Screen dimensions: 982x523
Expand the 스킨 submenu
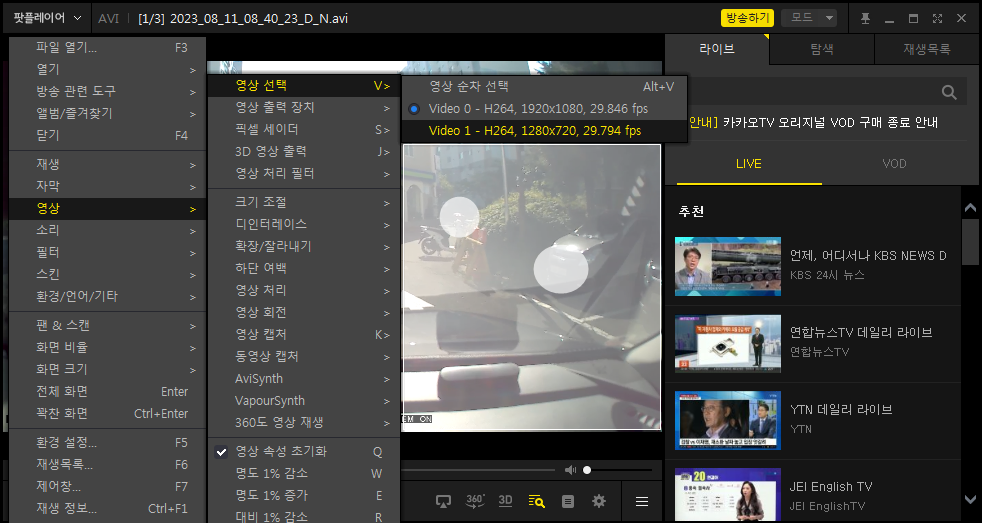pyautogui.click(x=107, y=274)
